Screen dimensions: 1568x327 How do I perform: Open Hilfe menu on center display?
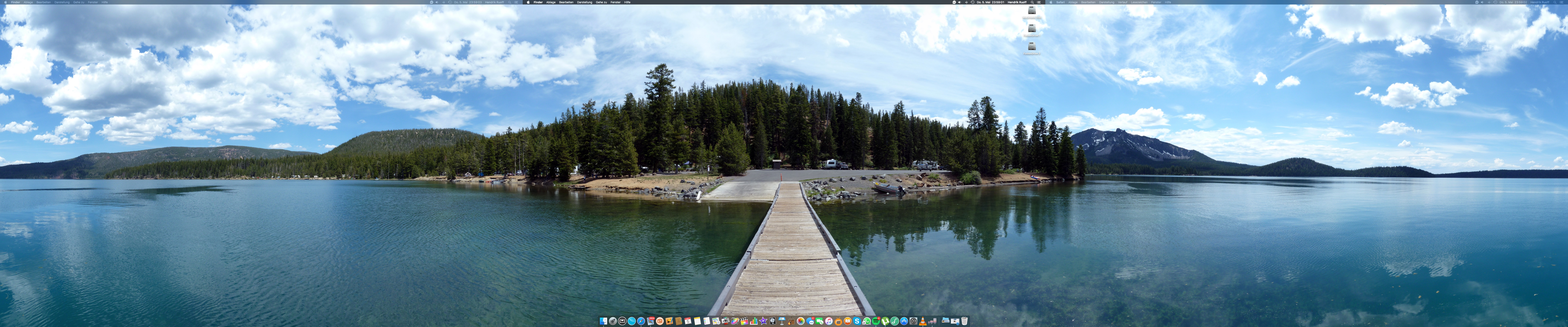(x=628, y=2)
